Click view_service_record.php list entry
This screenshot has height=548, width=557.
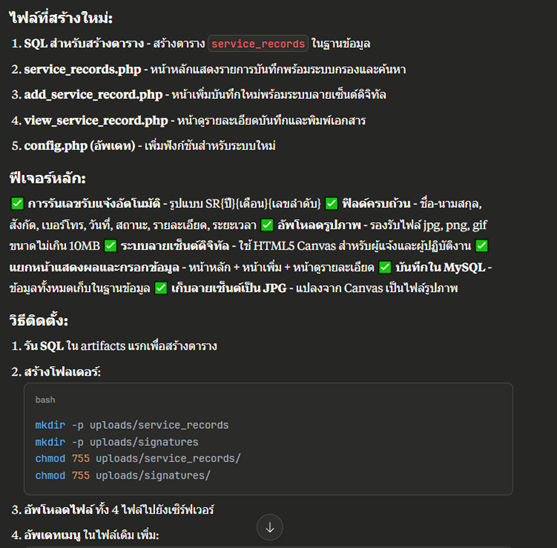[96, 121]
